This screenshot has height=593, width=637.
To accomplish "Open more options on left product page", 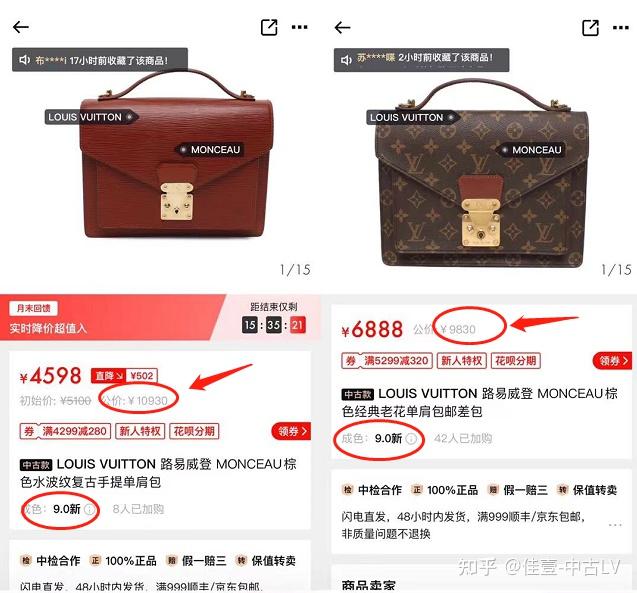I will pyautogui.click(x=299, y=27).
